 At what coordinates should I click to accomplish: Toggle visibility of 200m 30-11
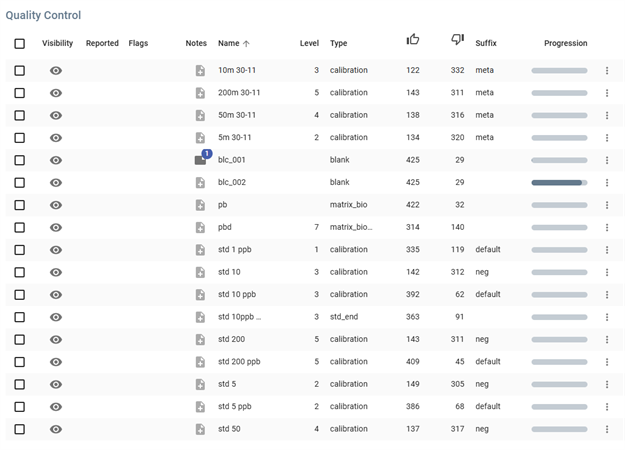[x=56, y=93]
